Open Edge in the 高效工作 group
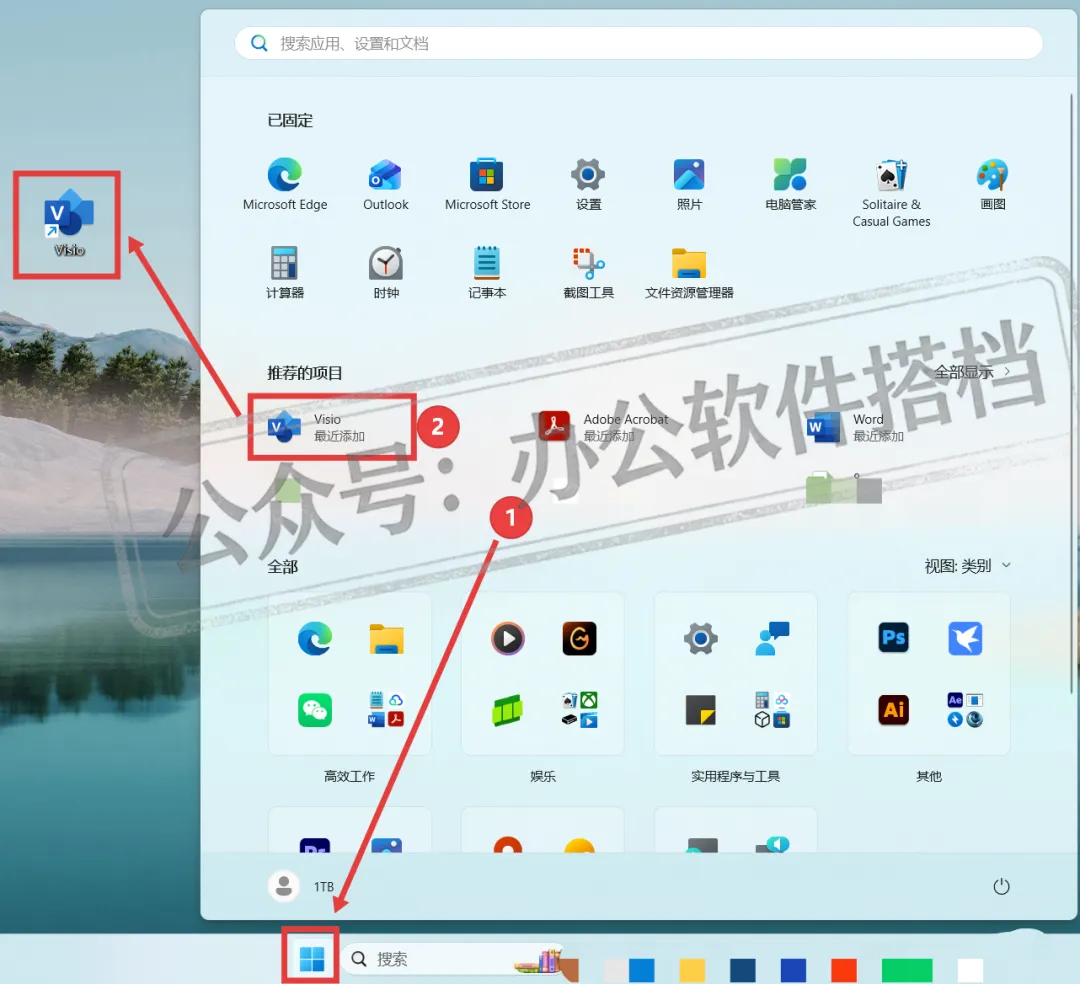Viewport: 1080px width, 984px height. pos(315,639)
